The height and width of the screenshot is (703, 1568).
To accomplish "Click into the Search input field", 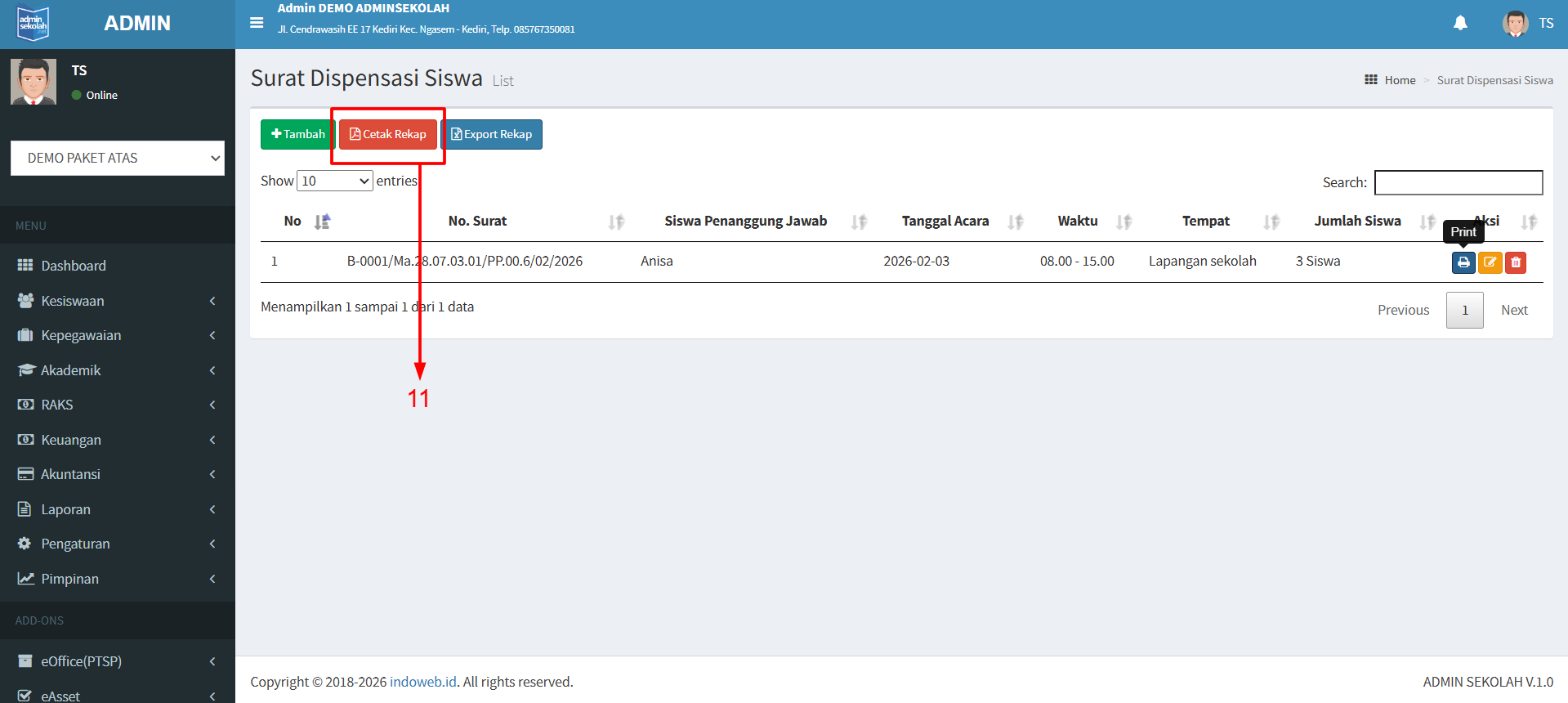I will pos(1458,182).
